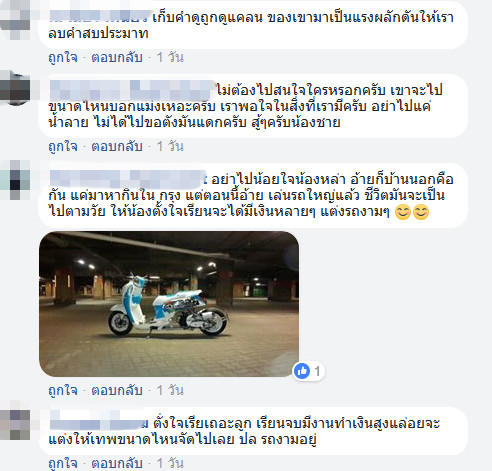Open avatar of commenter who wrote อย่าไปน้อยใจน้องหล่า
The image size is (492, 471).
click(x=15, y=180)
